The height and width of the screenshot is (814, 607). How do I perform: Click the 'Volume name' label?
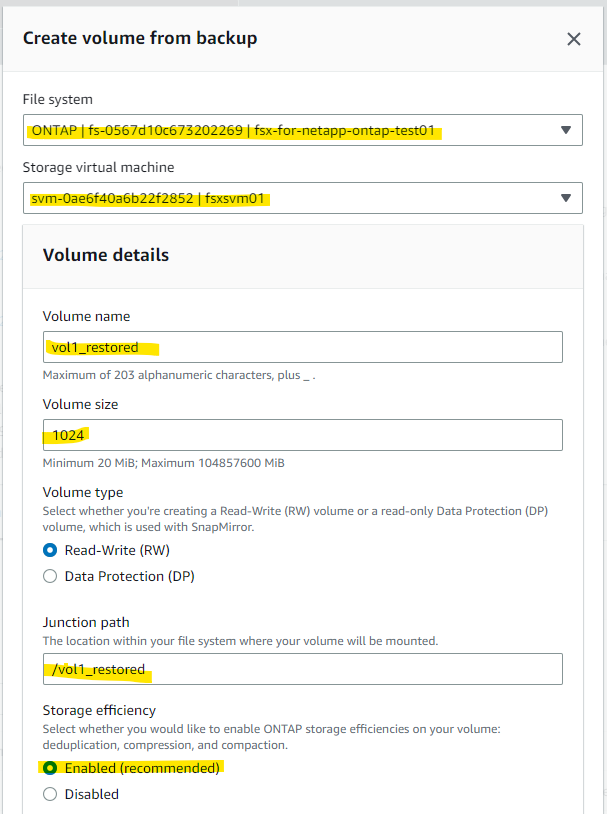86,316
